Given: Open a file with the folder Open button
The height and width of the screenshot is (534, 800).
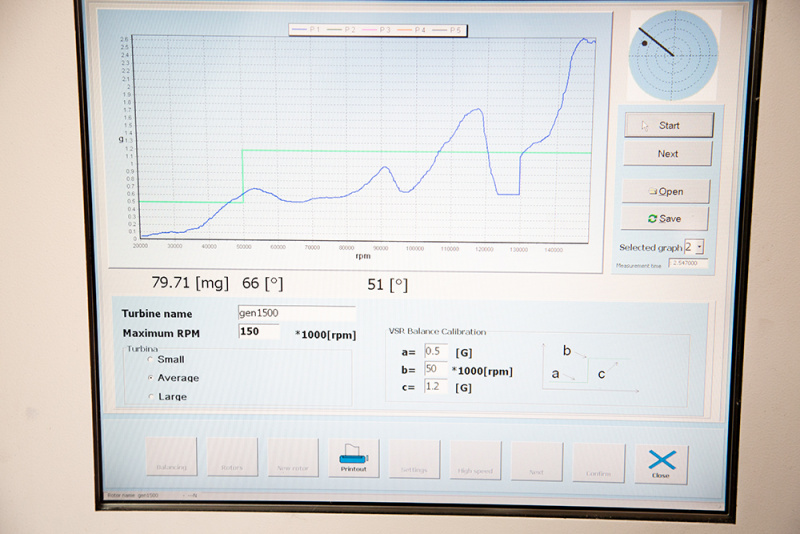Looking at the screenshot, I should (x=665, y=191).
